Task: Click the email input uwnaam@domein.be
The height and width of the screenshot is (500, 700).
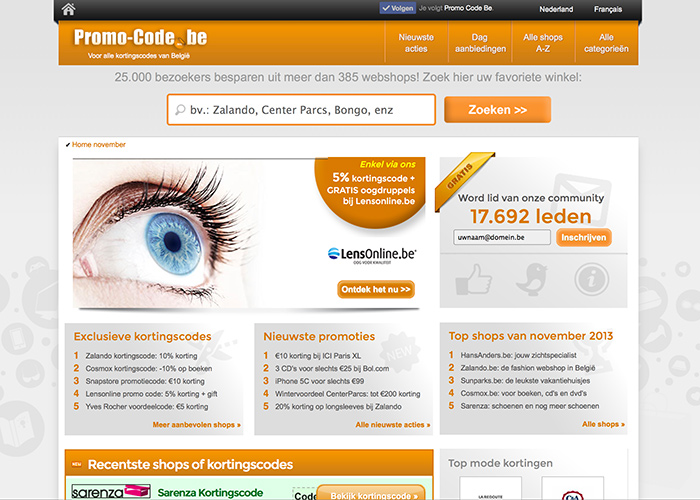Action: [x=502, y=237]
